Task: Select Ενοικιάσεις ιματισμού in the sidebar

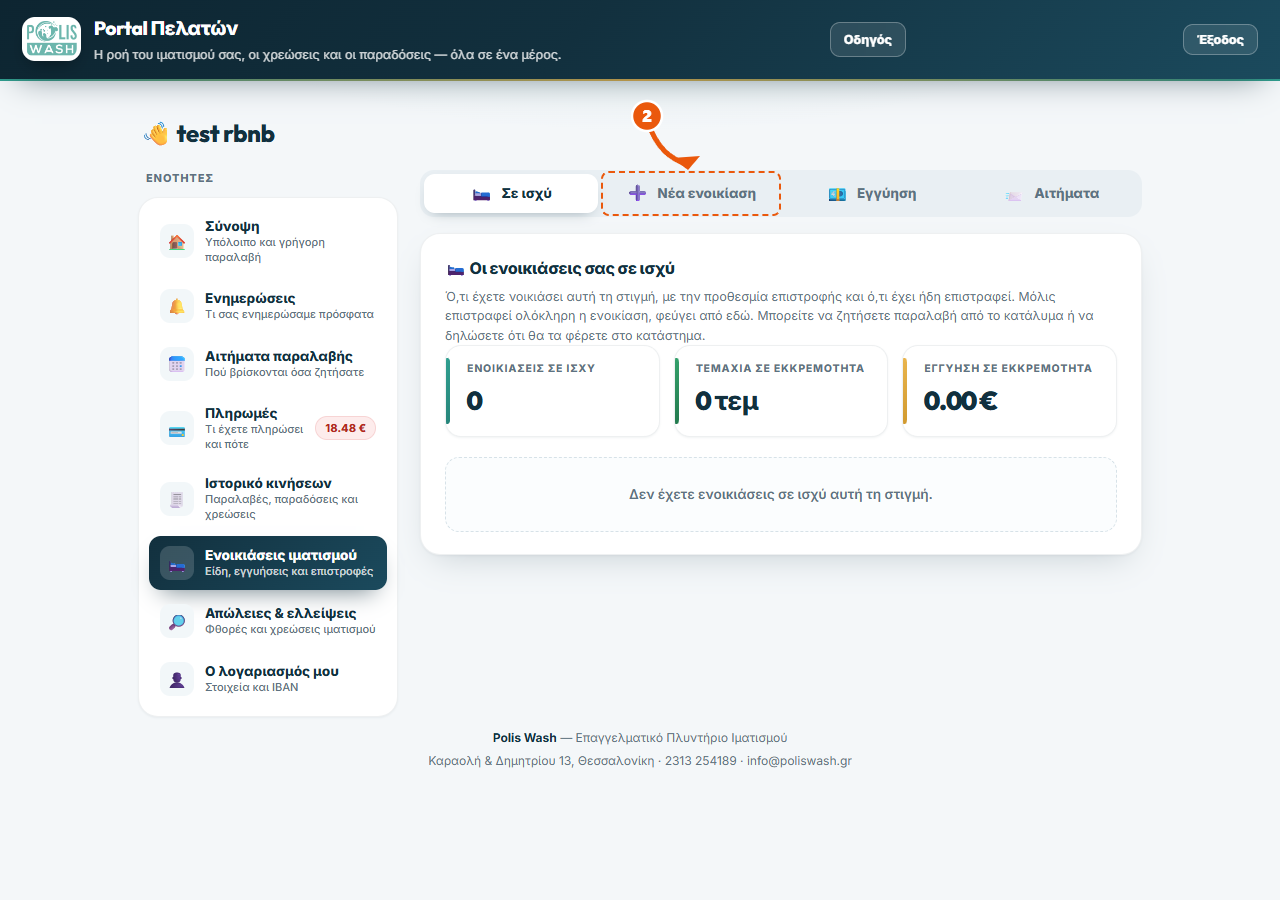Action: pos(268,563)
